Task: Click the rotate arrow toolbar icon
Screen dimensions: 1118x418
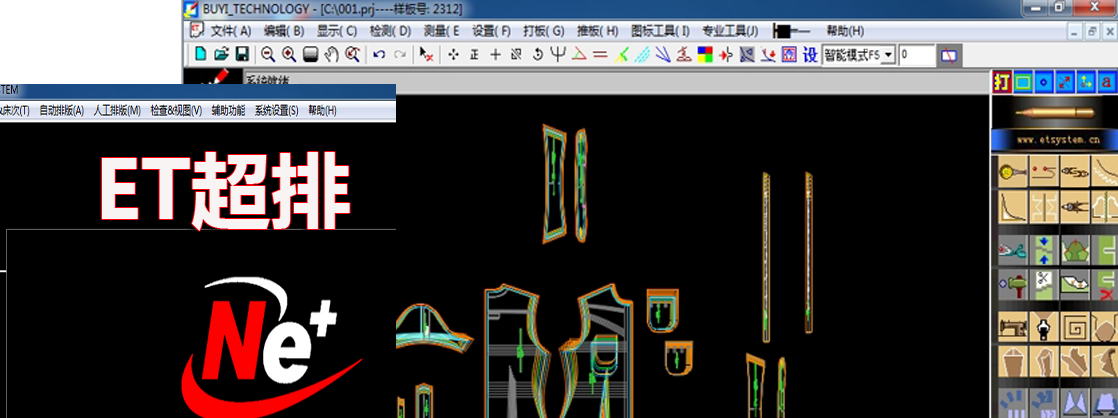Action: (x=538, y=54)
